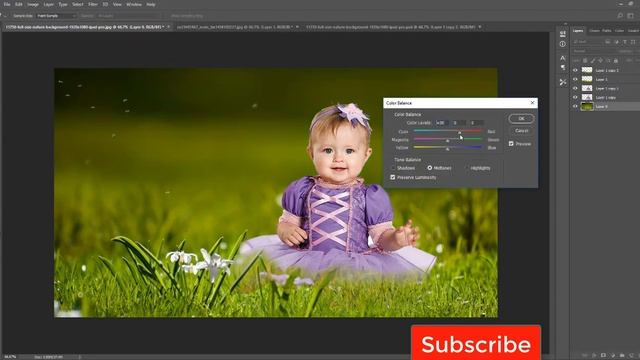Open the Select menu
Screen dimensions: 640x360
click(78, 4)
